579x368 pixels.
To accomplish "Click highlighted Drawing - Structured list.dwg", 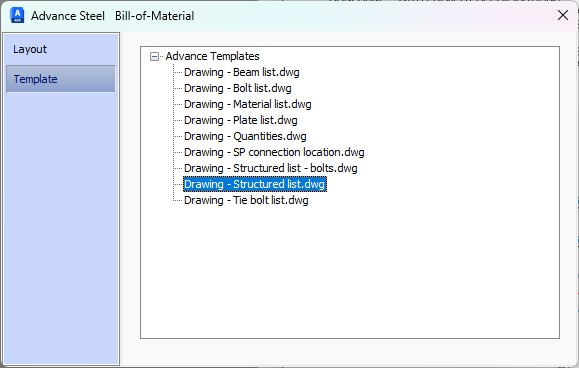I will 255,184.
